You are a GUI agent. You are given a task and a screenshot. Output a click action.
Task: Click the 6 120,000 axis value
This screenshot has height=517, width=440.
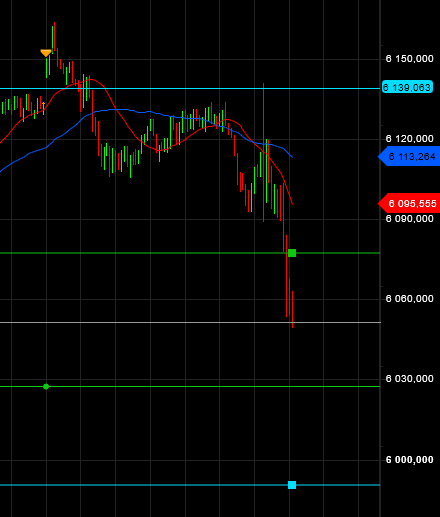409,139
